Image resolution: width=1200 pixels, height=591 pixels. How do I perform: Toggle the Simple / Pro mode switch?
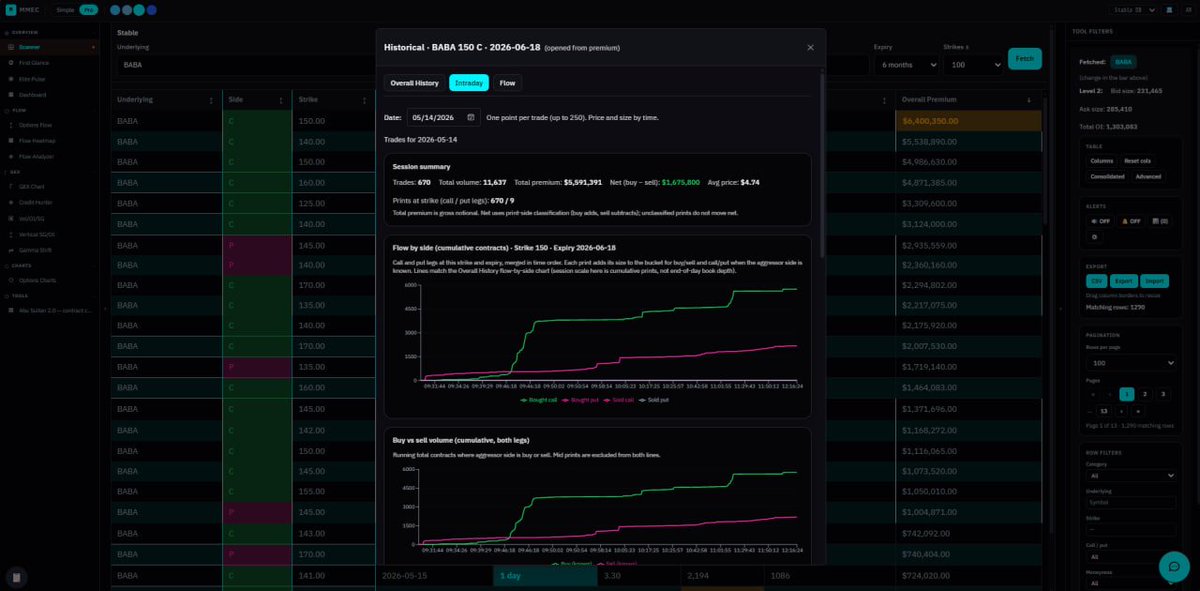click(76, 10)
